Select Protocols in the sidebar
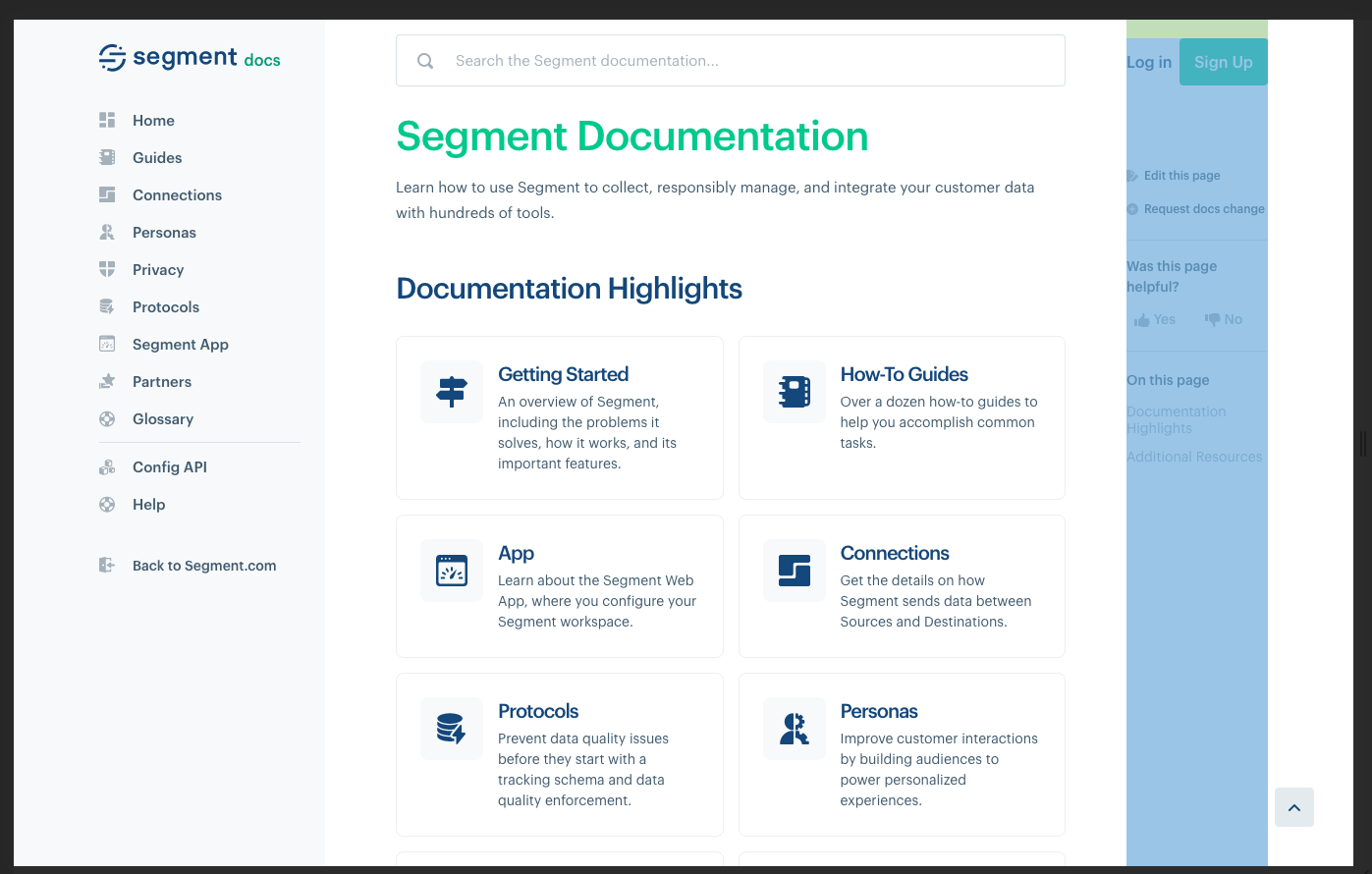This screenshot has width=1372, height=874. click(166, 306)
